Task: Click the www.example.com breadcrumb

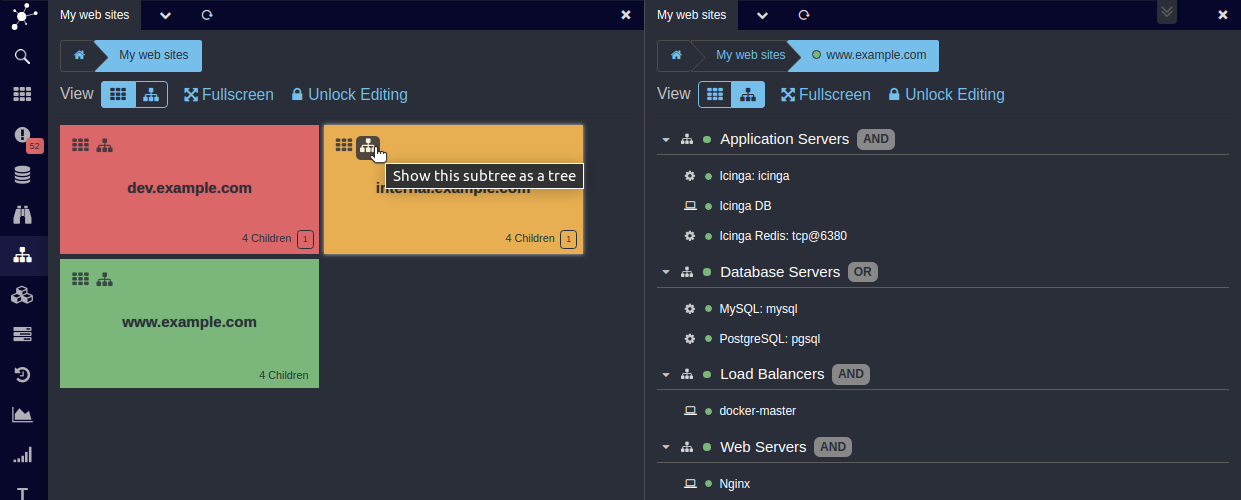Action: click(x=869, y=55)
